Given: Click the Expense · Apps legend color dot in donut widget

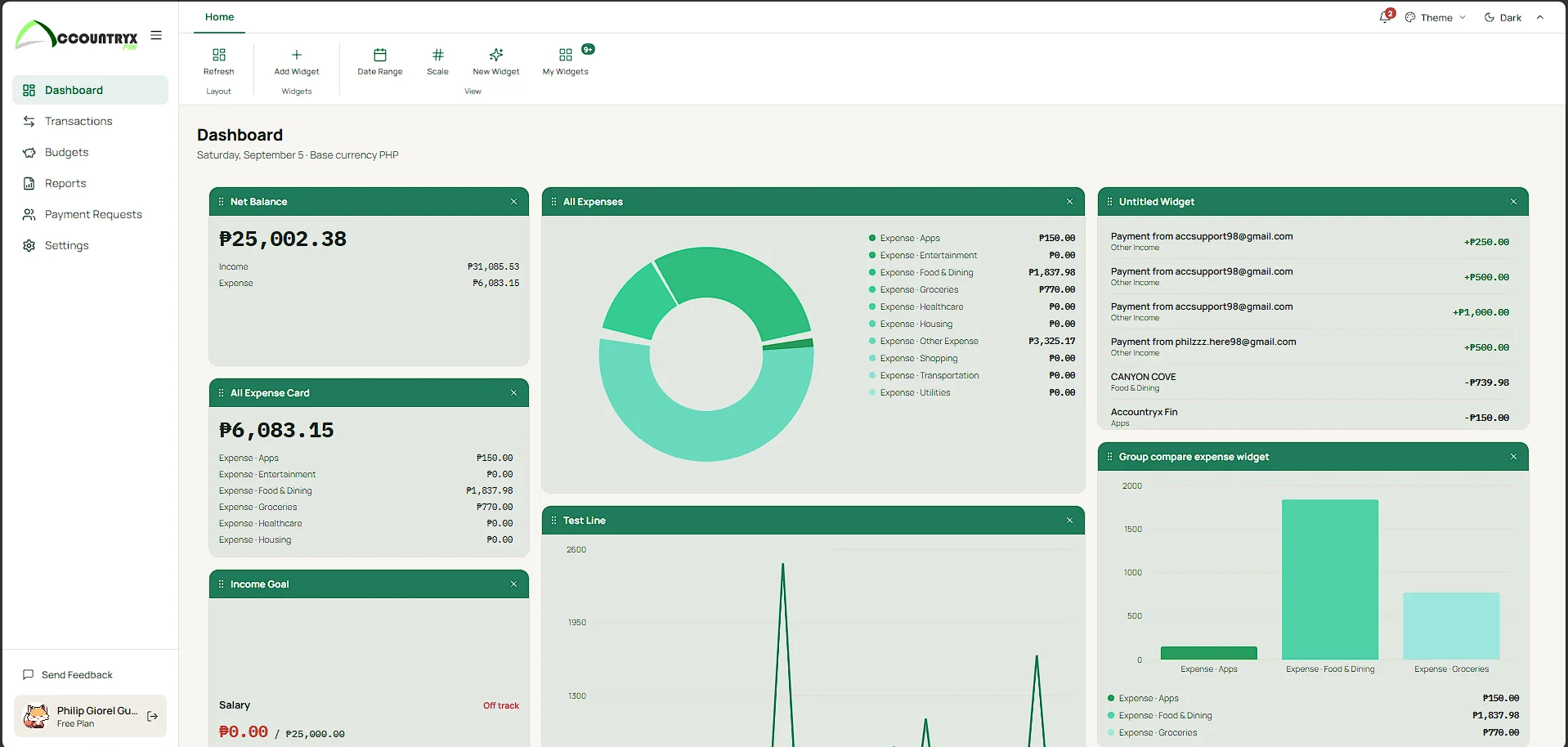Looking at the screenshot, I should pos(872,239).
